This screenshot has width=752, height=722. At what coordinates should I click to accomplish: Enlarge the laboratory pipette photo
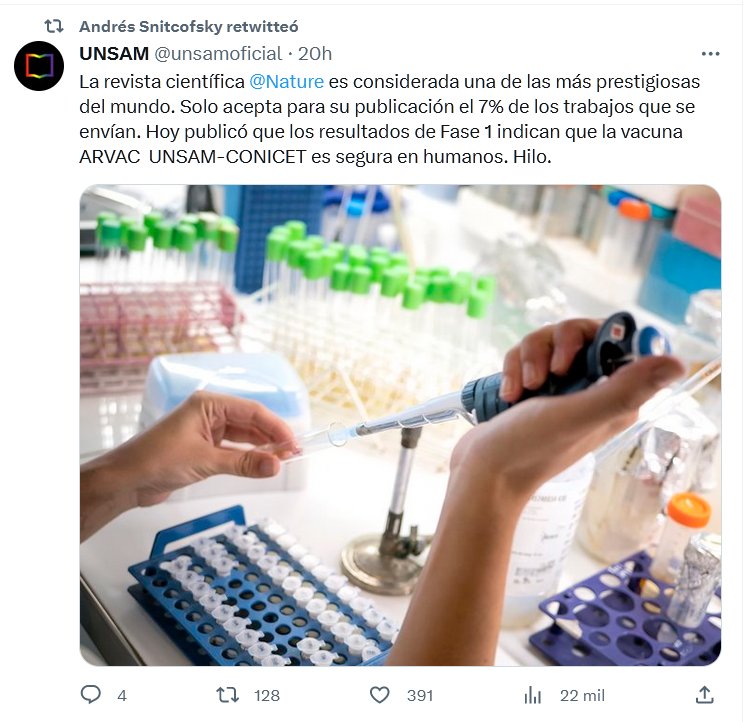[400, 425]
